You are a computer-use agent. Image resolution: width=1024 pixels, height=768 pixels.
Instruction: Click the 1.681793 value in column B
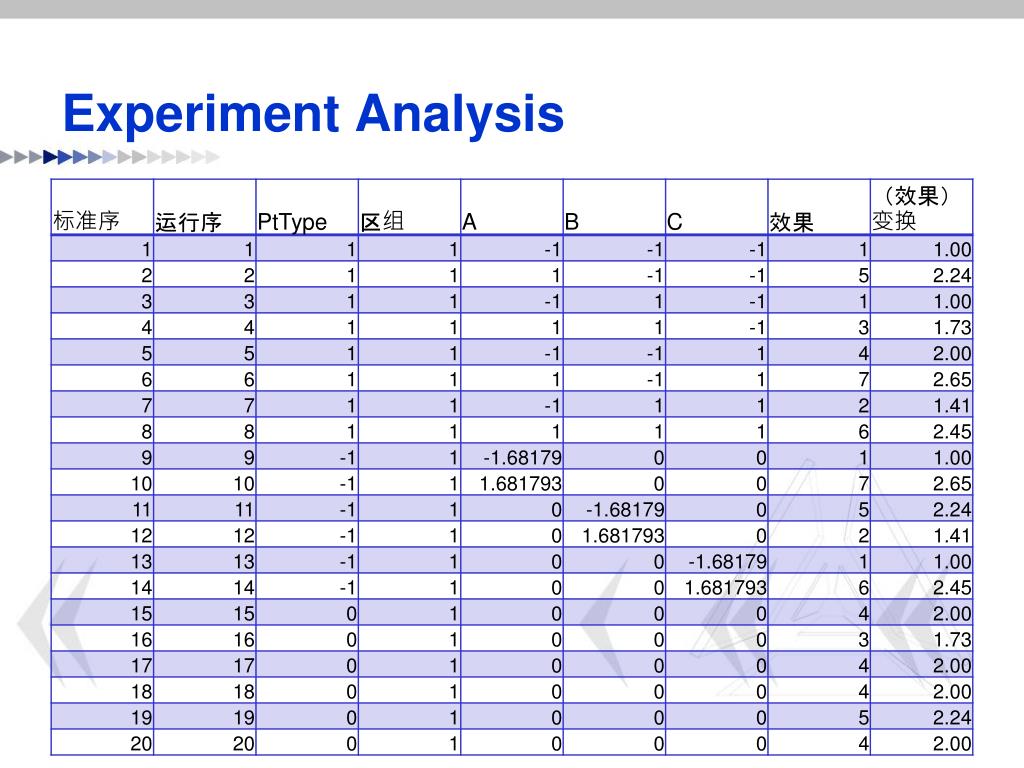pos(623,536)
